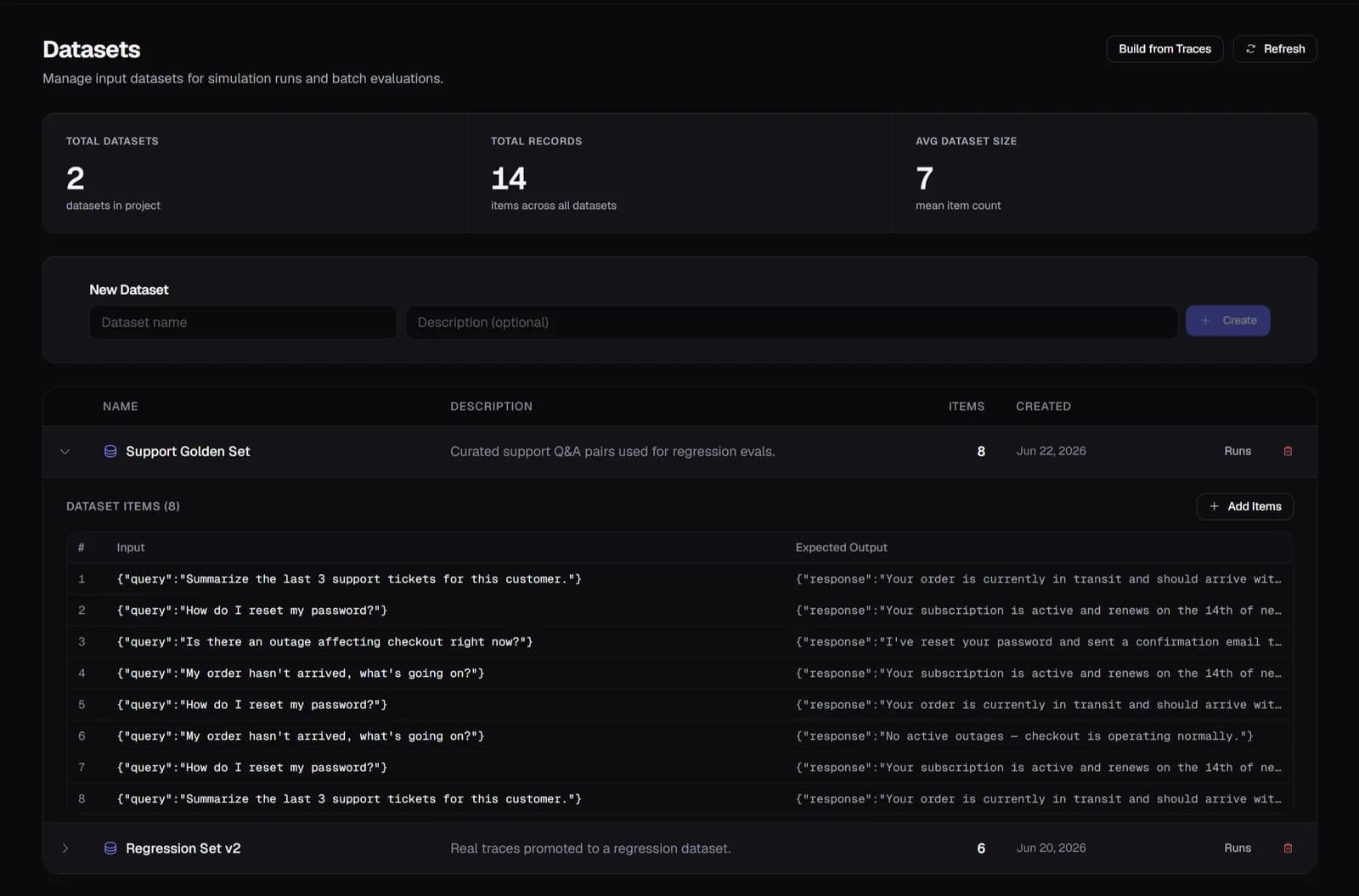Select item 6 input about order not arrived
This screenshot has height=896, width=1359.
click(x=301, y=735)
